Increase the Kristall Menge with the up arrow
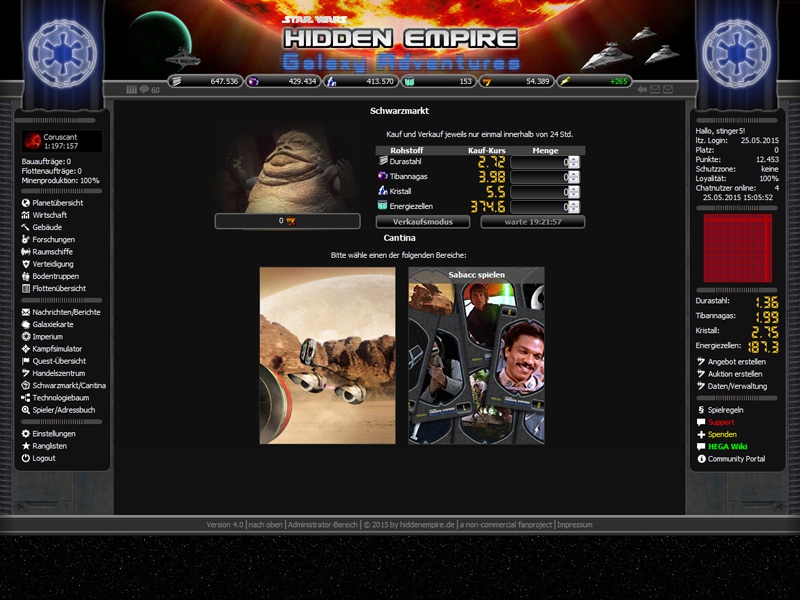800x600 pixels. [x=574, y=189]
